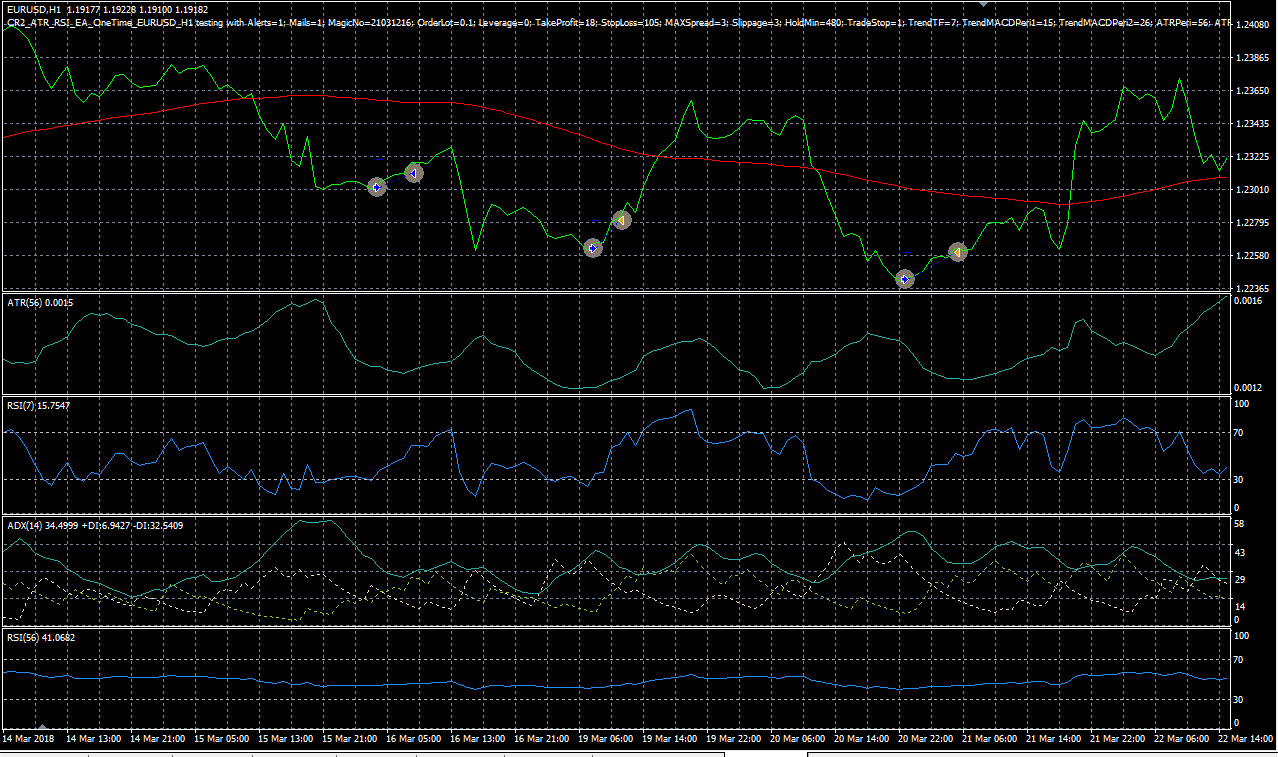Image resolution: width=1278 pixels, height=757 pixels.
Task: Click the 22 Mar 06:00 time label
Action: coord(1182,738)
